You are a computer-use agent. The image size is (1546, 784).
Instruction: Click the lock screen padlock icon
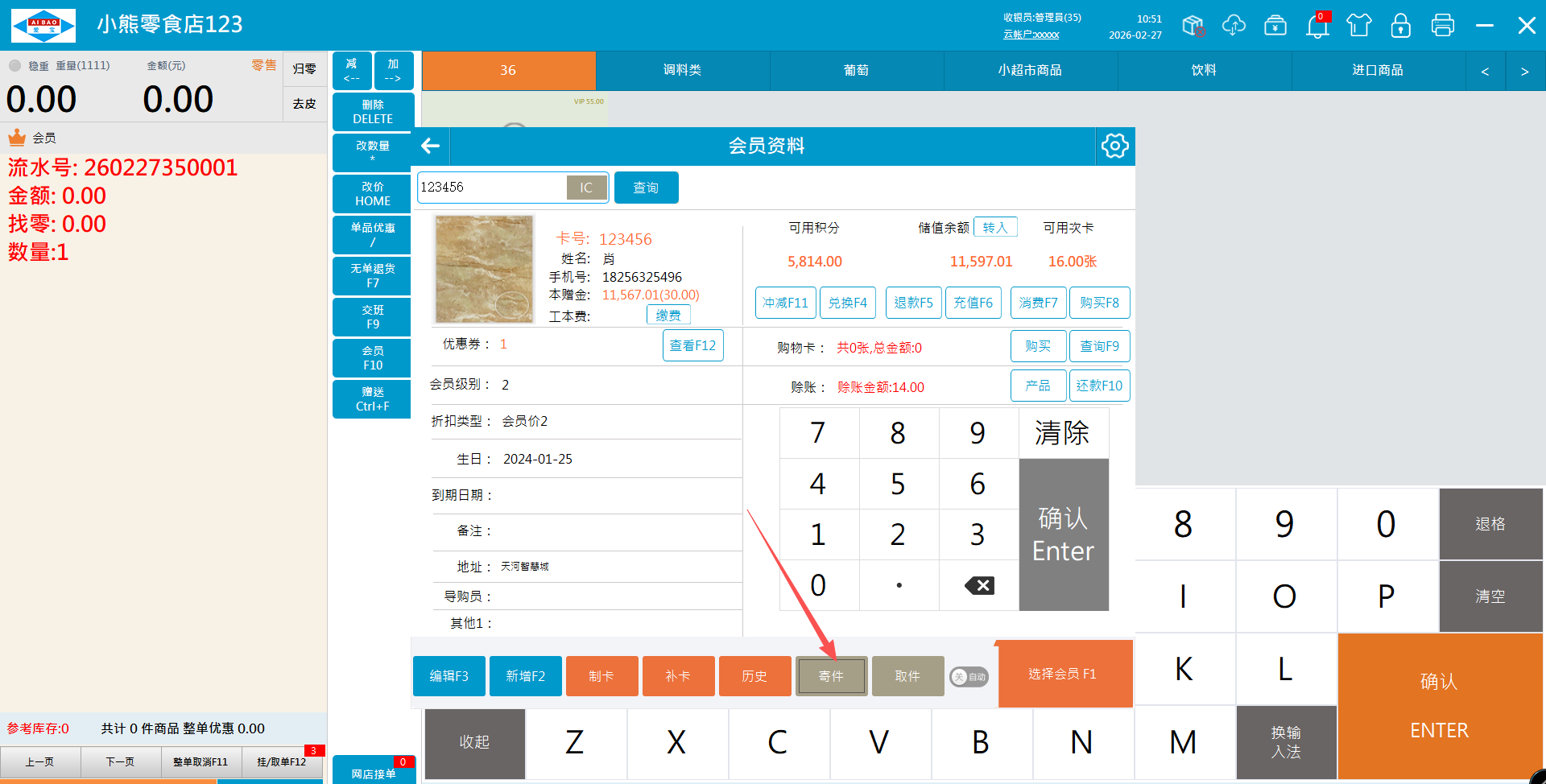[x=1400, y=26]
